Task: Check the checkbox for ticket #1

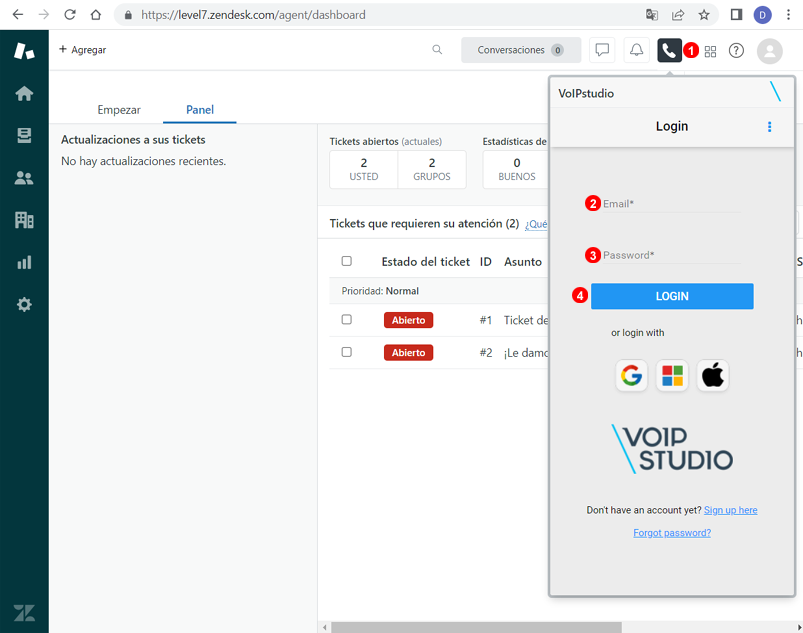Action: (347, 320)
